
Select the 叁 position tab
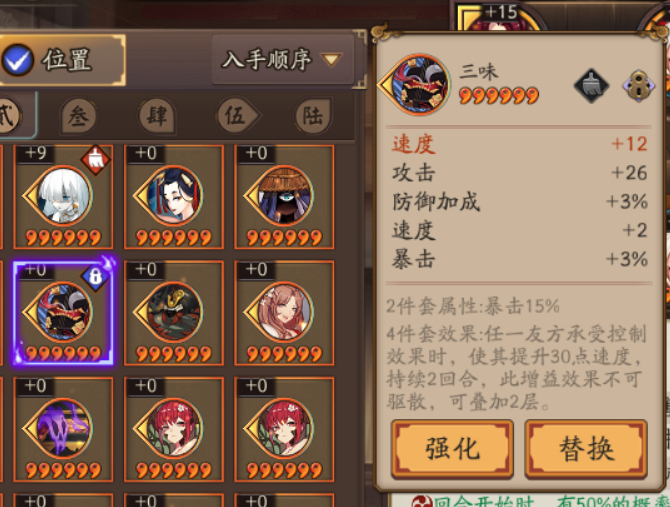(x=79, y=115)
